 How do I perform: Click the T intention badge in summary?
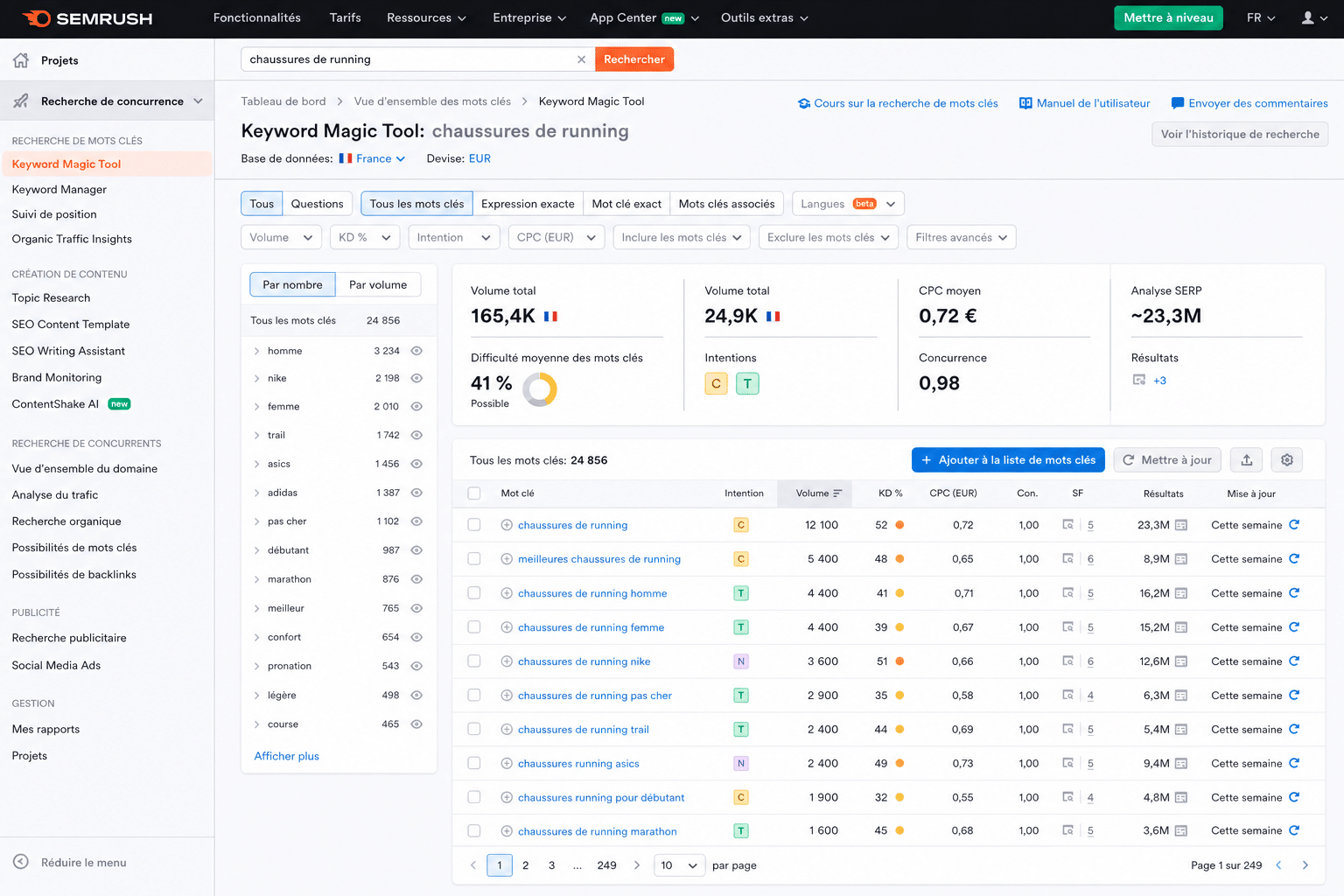[747, 383]
